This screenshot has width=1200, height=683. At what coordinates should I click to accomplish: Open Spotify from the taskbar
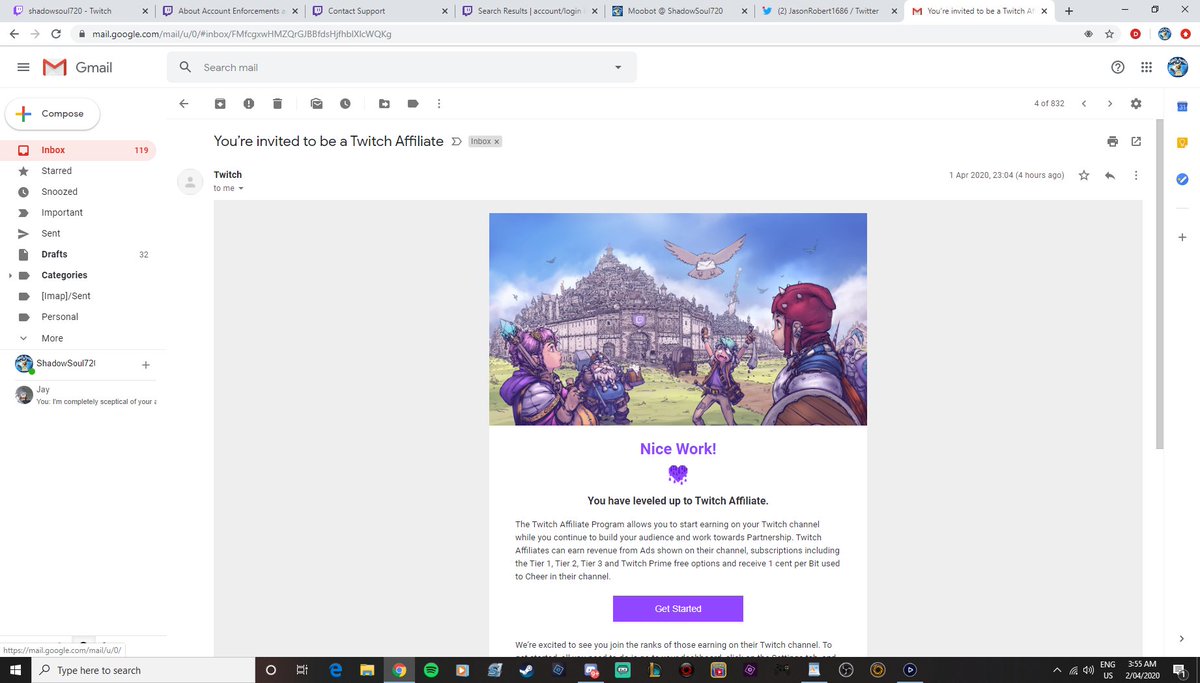click(x=430, y=670)
